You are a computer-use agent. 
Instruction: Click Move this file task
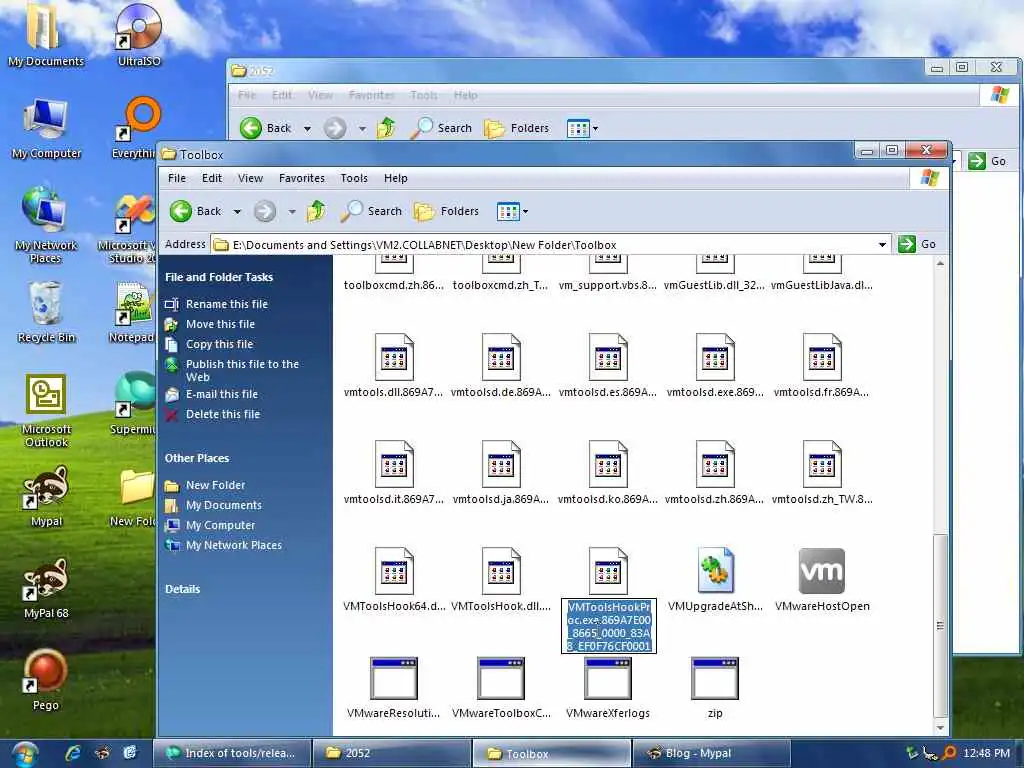pyautogui.click(x=220, y=325)
